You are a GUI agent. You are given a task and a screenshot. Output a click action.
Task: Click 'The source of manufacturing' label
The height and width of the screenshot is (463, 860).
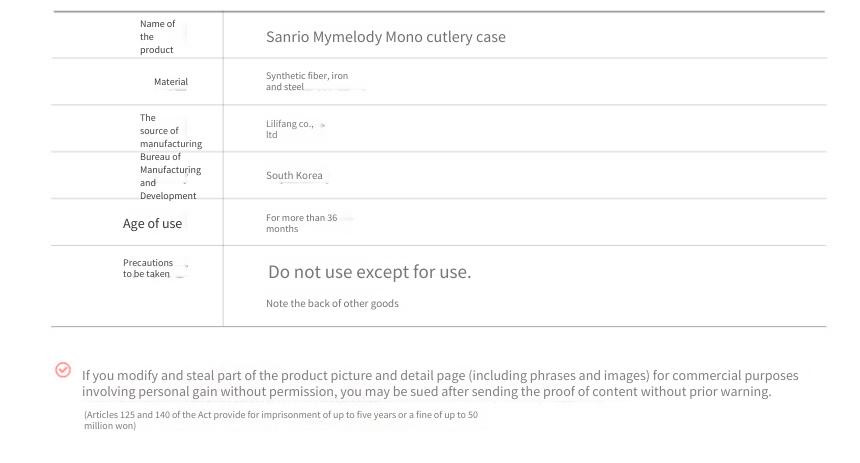click(x=171, y=131)
